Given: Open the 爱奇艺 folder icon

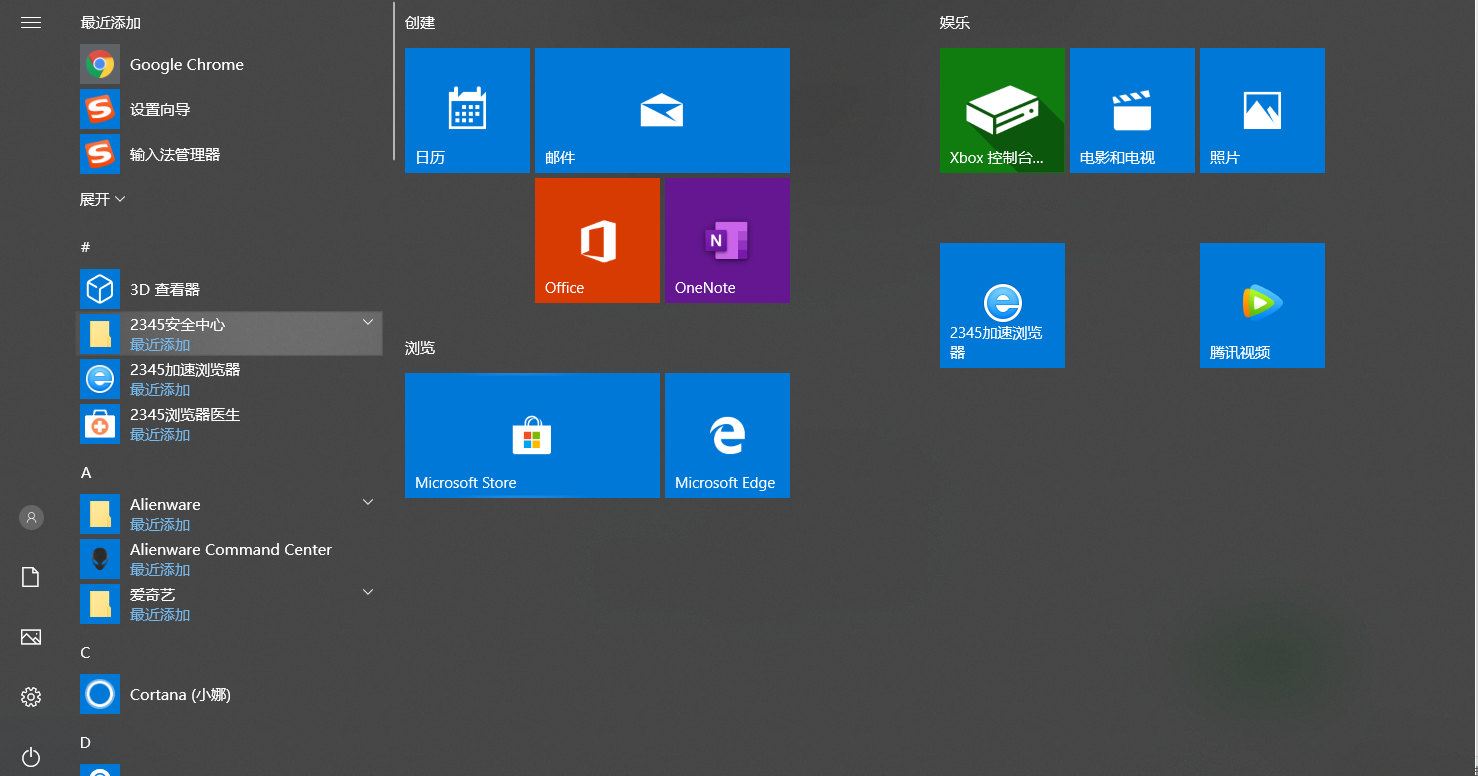Looking at the screenshot, I should 100,604.
